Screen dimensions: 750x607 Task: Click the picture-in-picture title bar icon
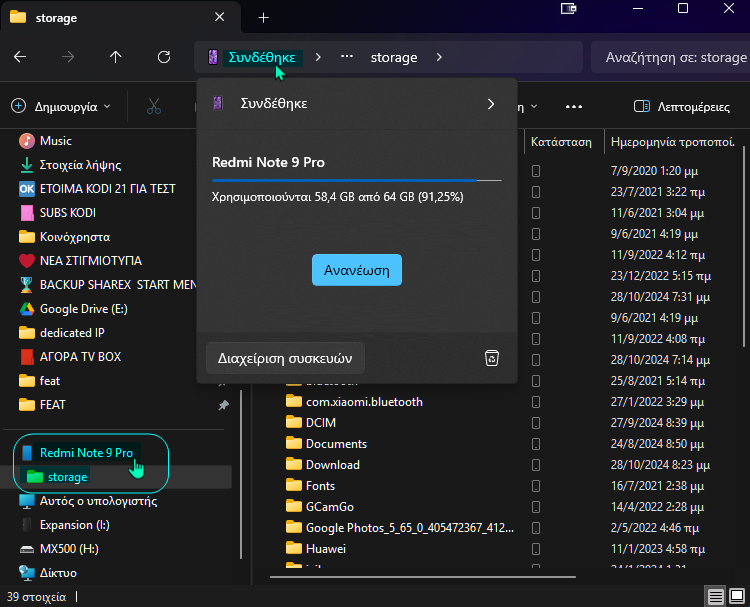click(569, 9)
